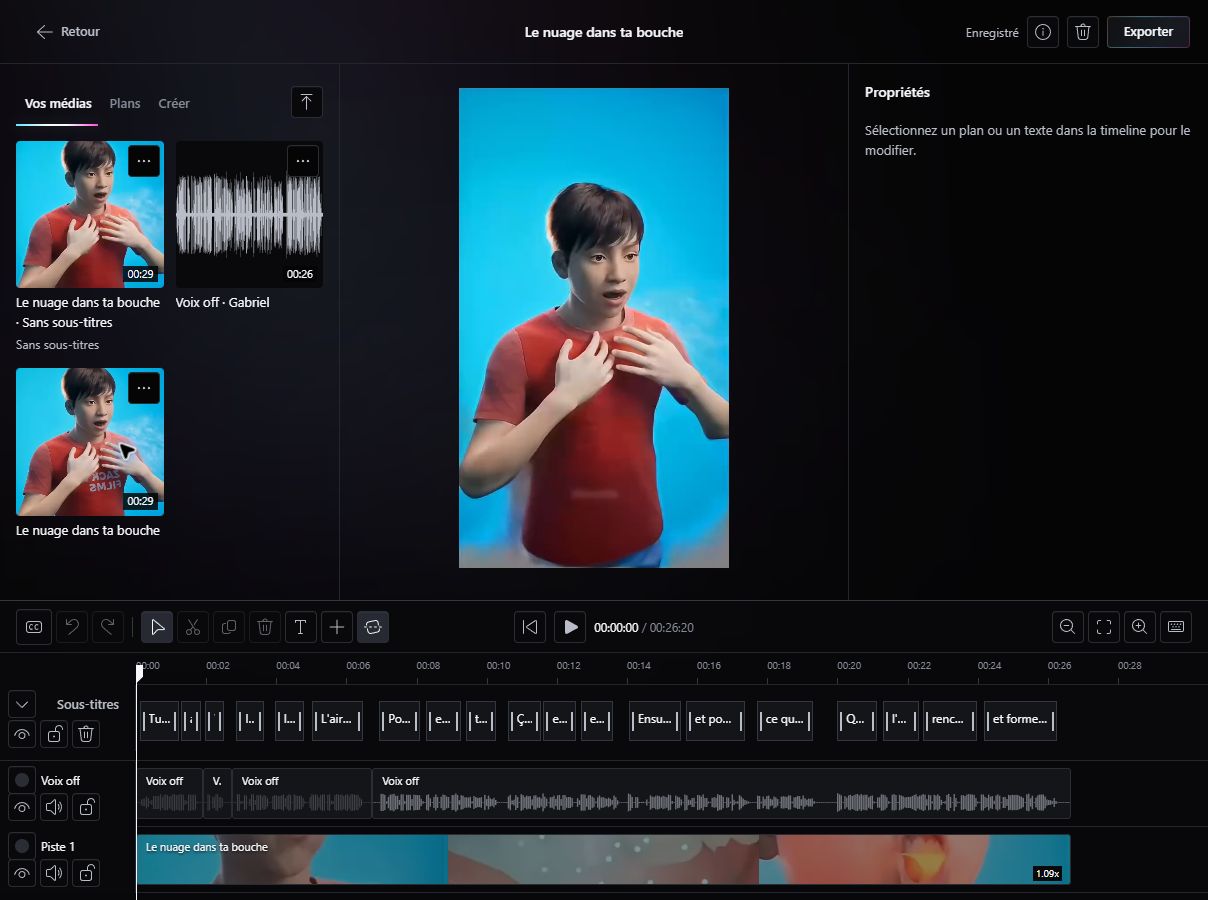Click the Exporter button

coord(1148,32)
